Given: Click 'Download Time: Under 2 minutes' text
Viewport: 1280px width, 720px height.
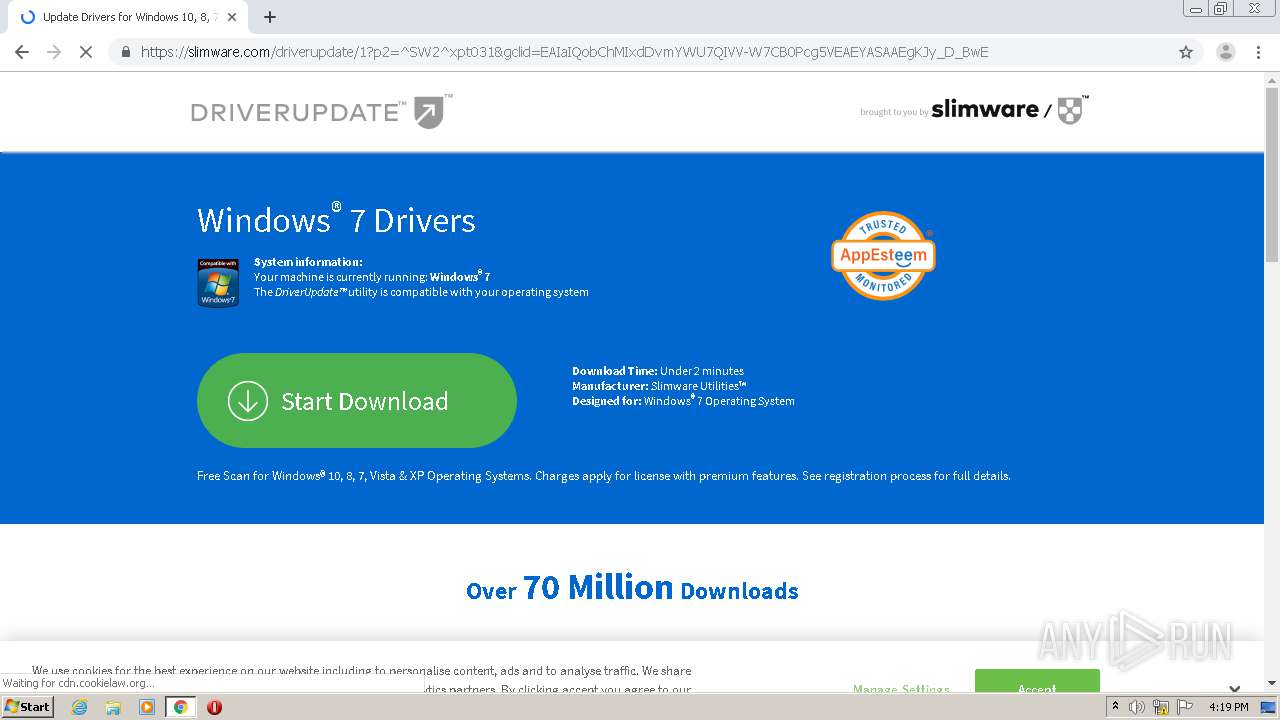Looking at the screenshot, I should (x=658, y=371).
